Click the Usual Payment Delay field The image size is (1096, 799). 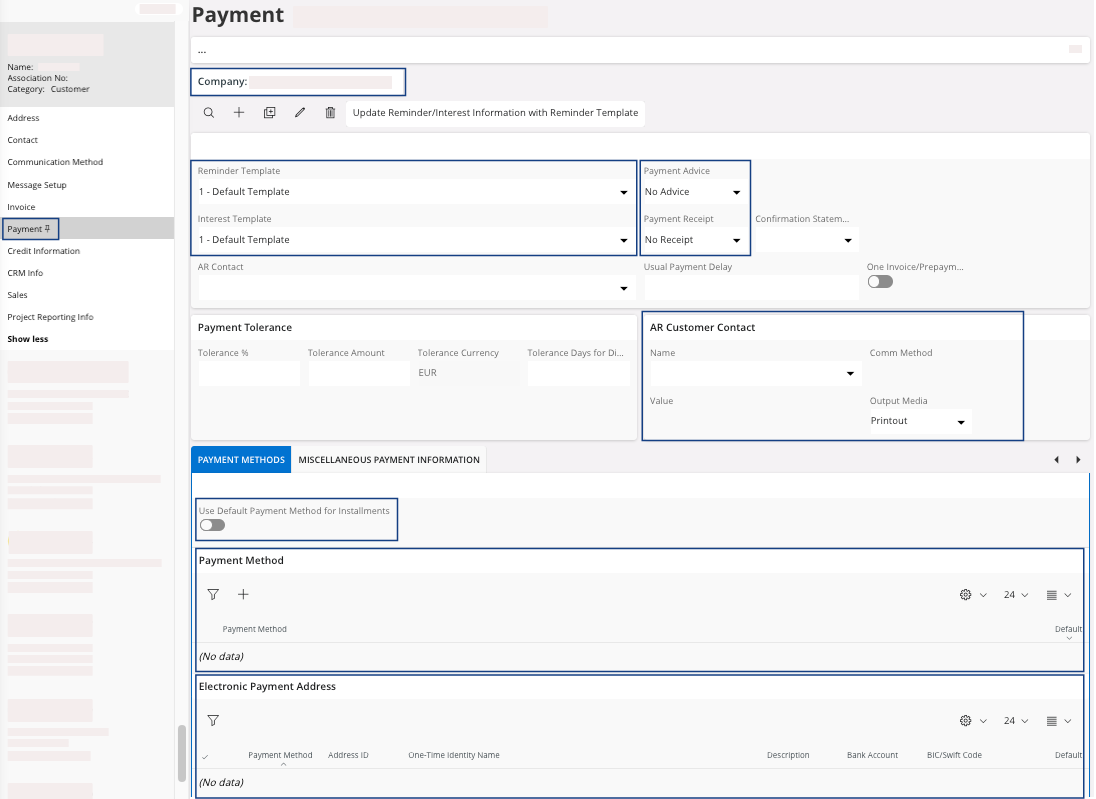click(745, 288)
